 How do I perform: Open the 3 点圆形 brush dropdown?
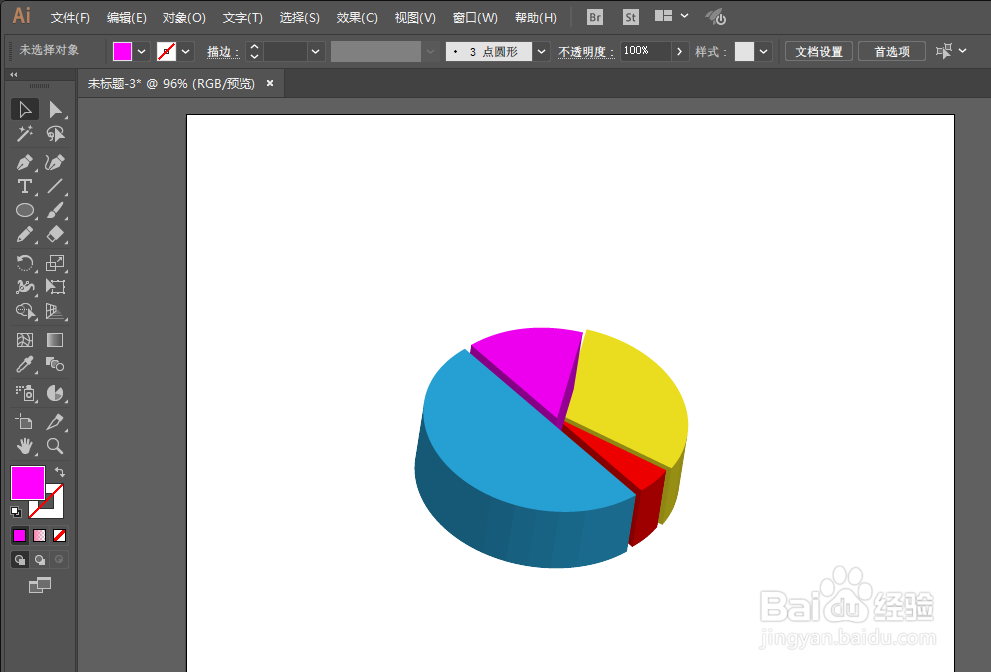coord(541,52)
